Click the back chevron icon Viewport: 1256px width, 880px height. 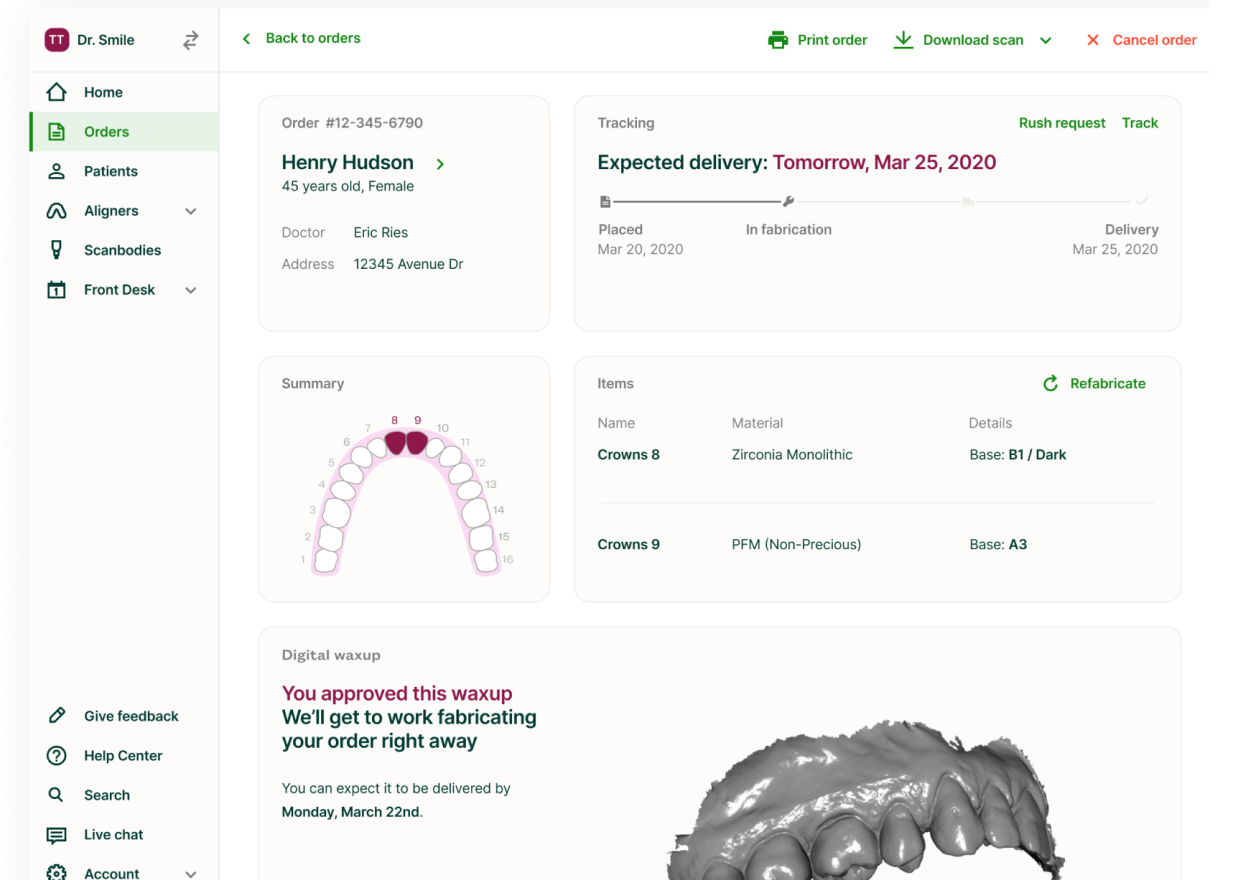247,39
